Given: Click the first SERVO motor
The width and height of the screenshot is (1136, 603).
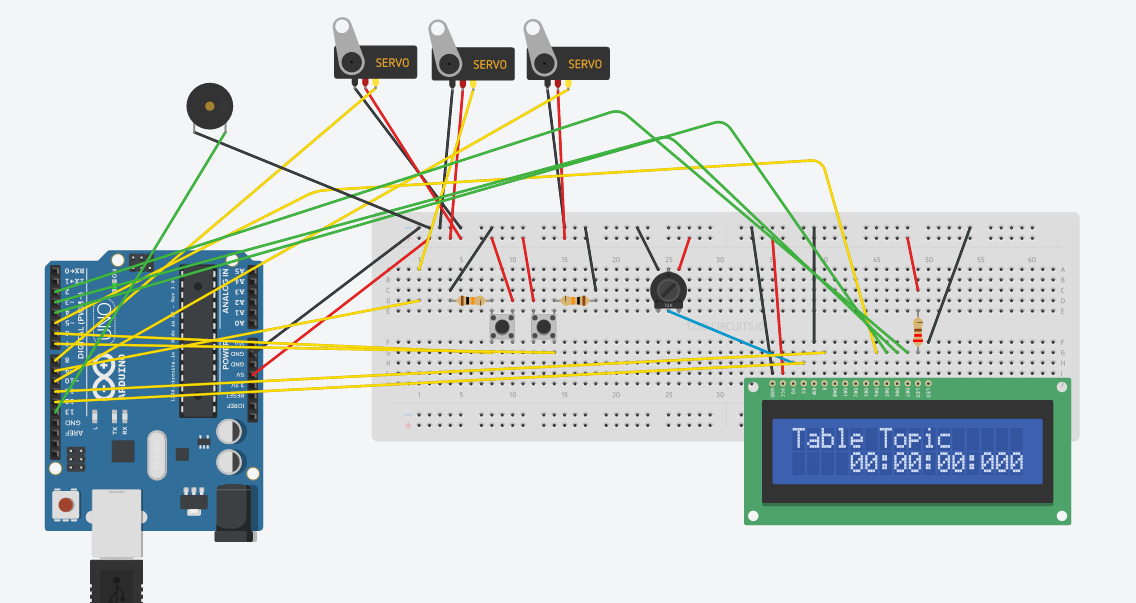Looking at the screenshot, I should (x=375, y=62).
